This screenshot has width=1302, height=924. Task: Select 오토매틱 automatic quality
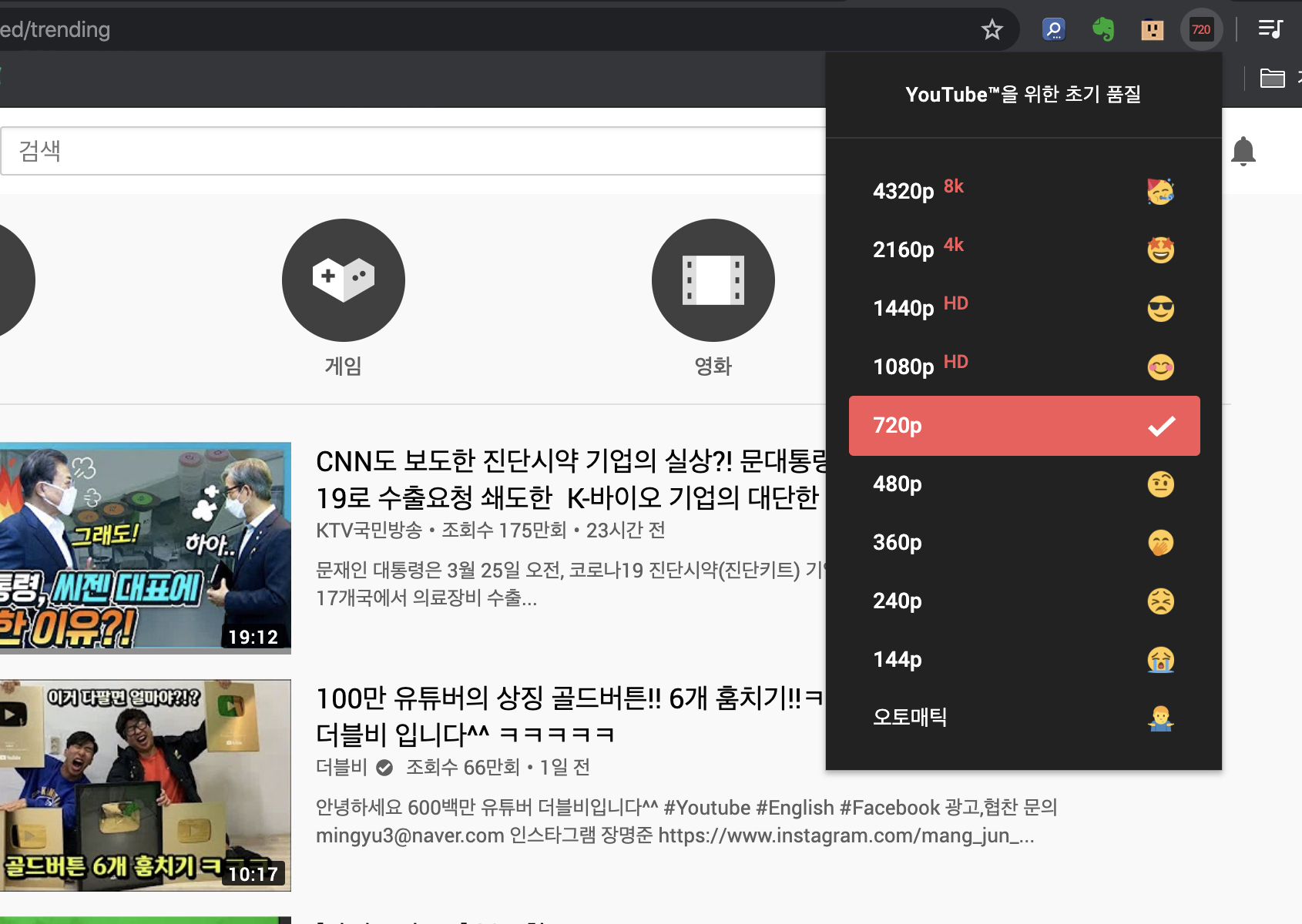[1024, 718]
